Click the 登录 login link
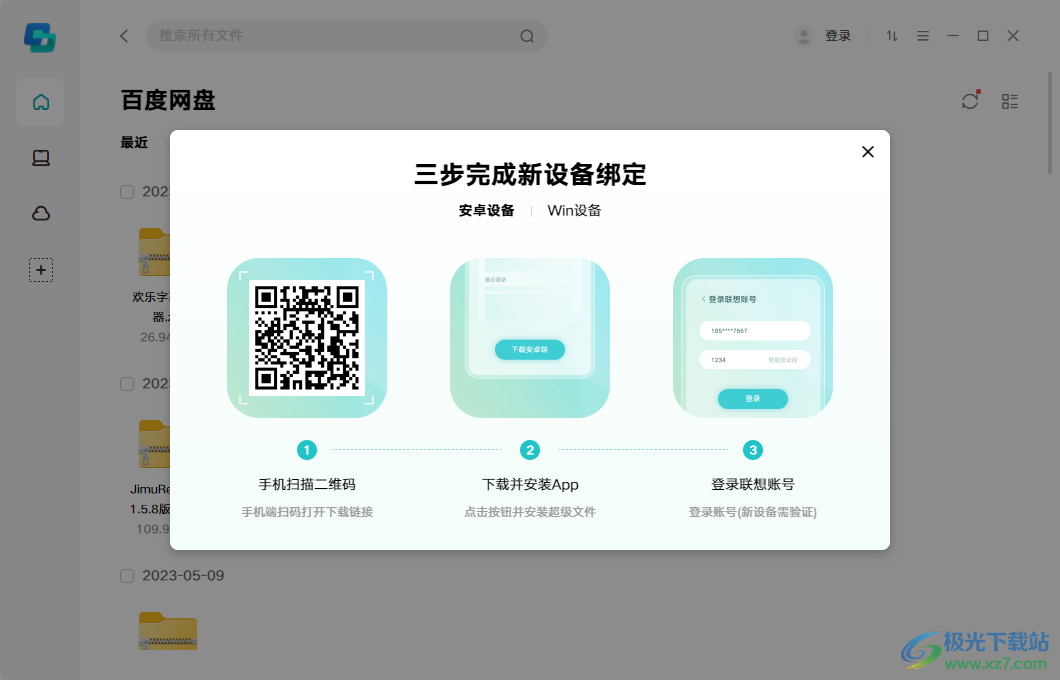This screenshot has height=680, width=1060. tap(838, 36)
